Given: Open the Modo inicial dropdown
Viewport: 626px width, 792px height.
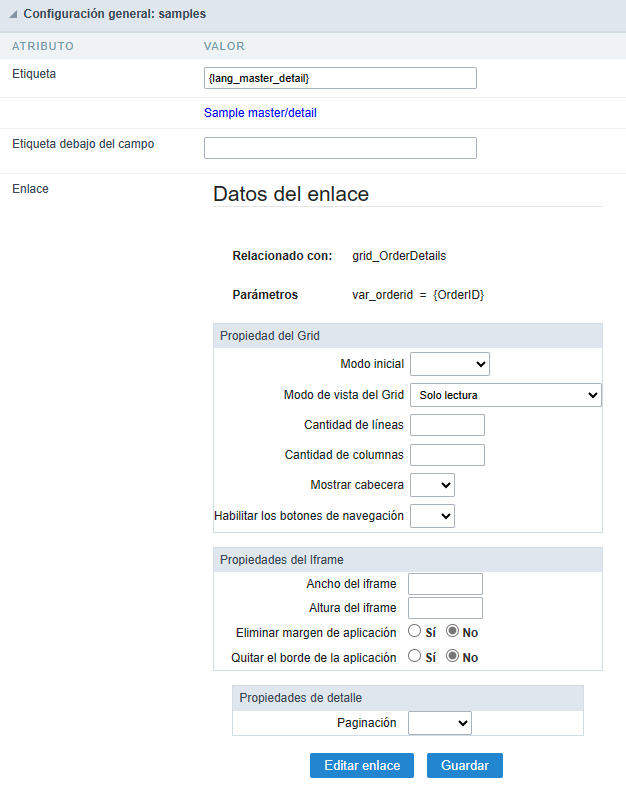Looking at the screenshot, I should [x=449, y=364].
